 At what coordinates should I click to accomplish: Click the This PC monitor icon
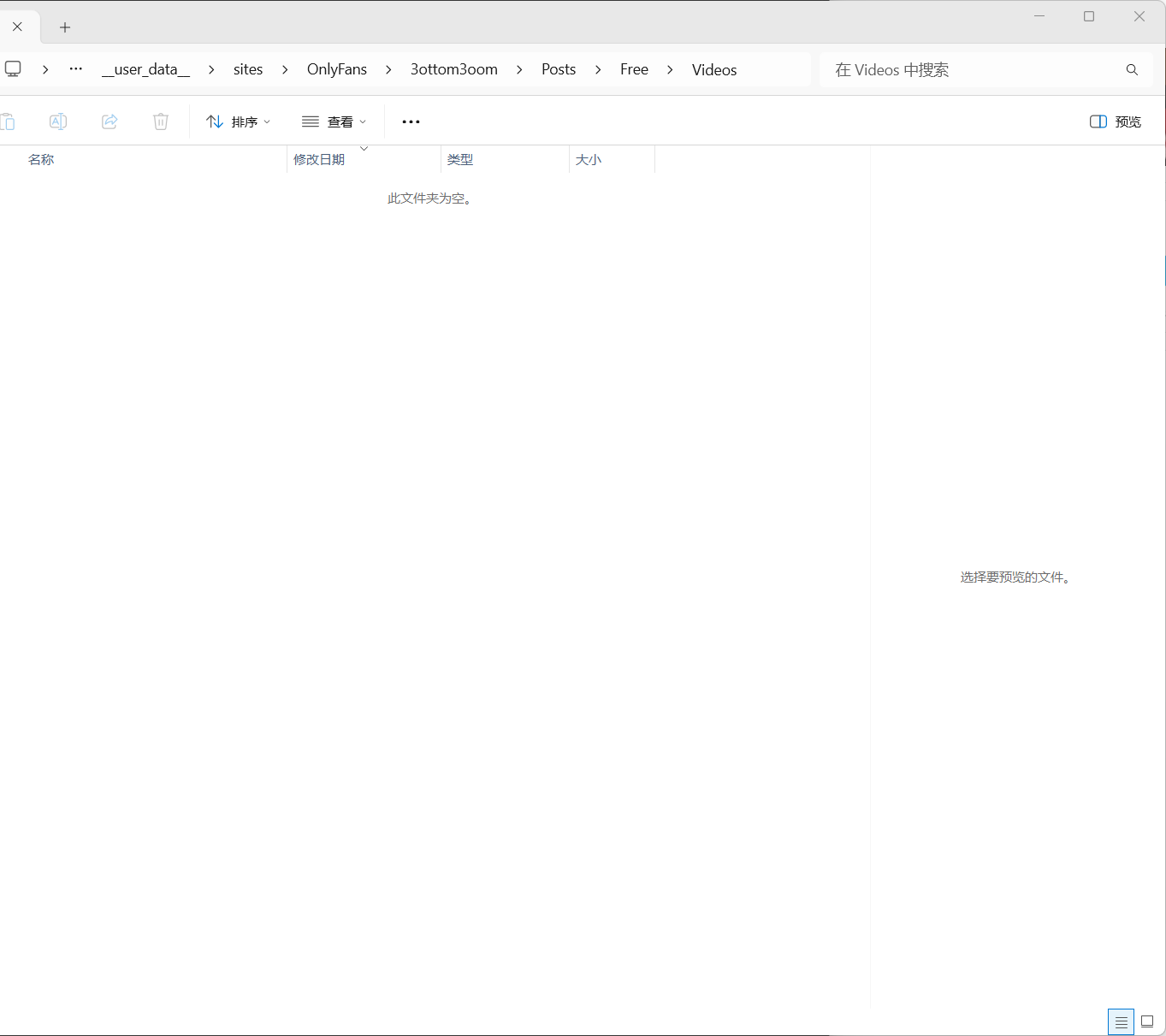pos(13,69)
